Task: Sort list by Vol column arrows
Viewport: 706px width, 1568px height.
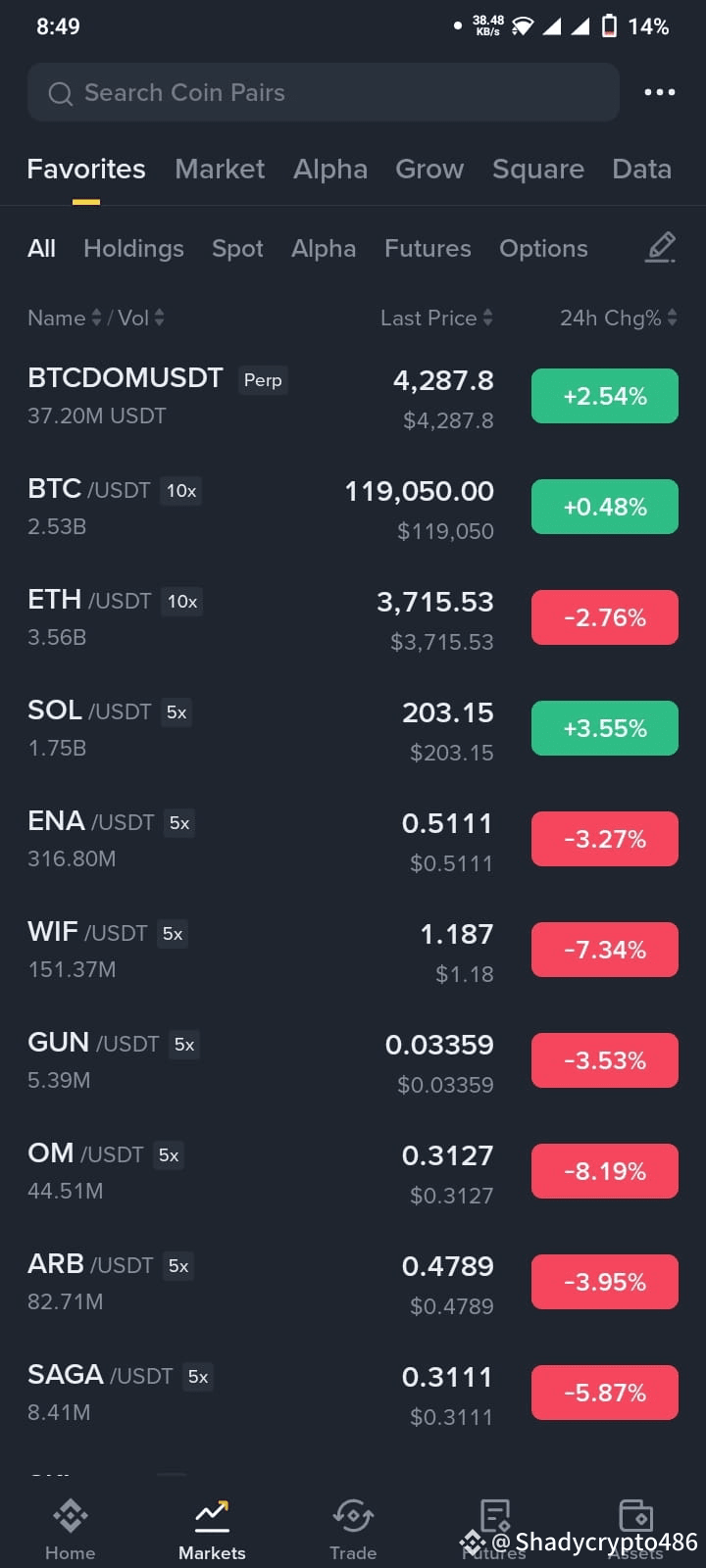Action: [x=159, y=318]
